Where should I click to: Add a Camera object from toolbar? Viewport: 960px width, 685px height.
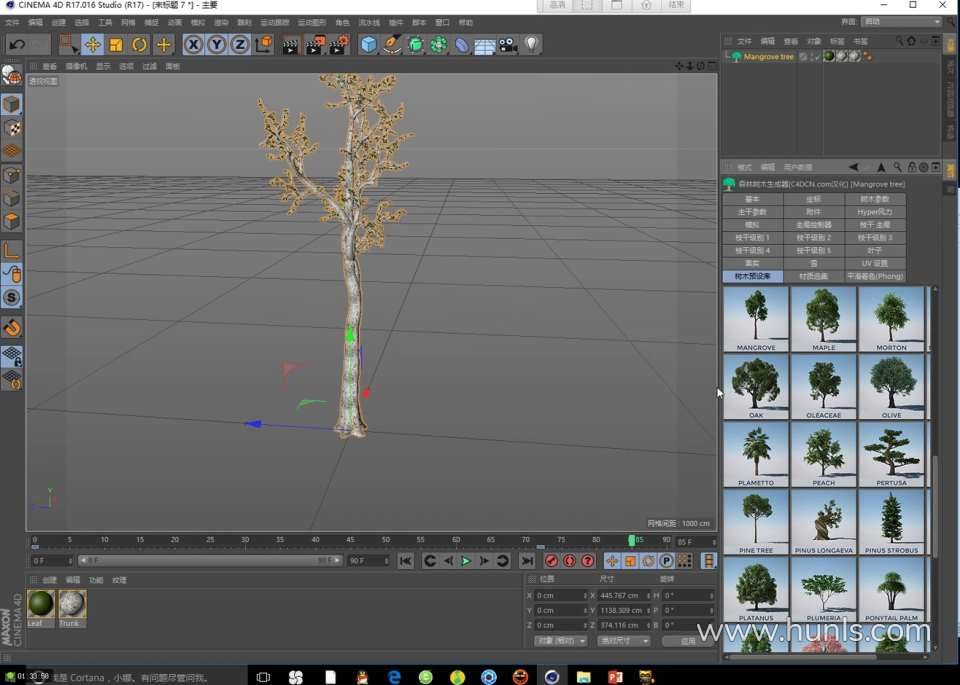[508, 45]
